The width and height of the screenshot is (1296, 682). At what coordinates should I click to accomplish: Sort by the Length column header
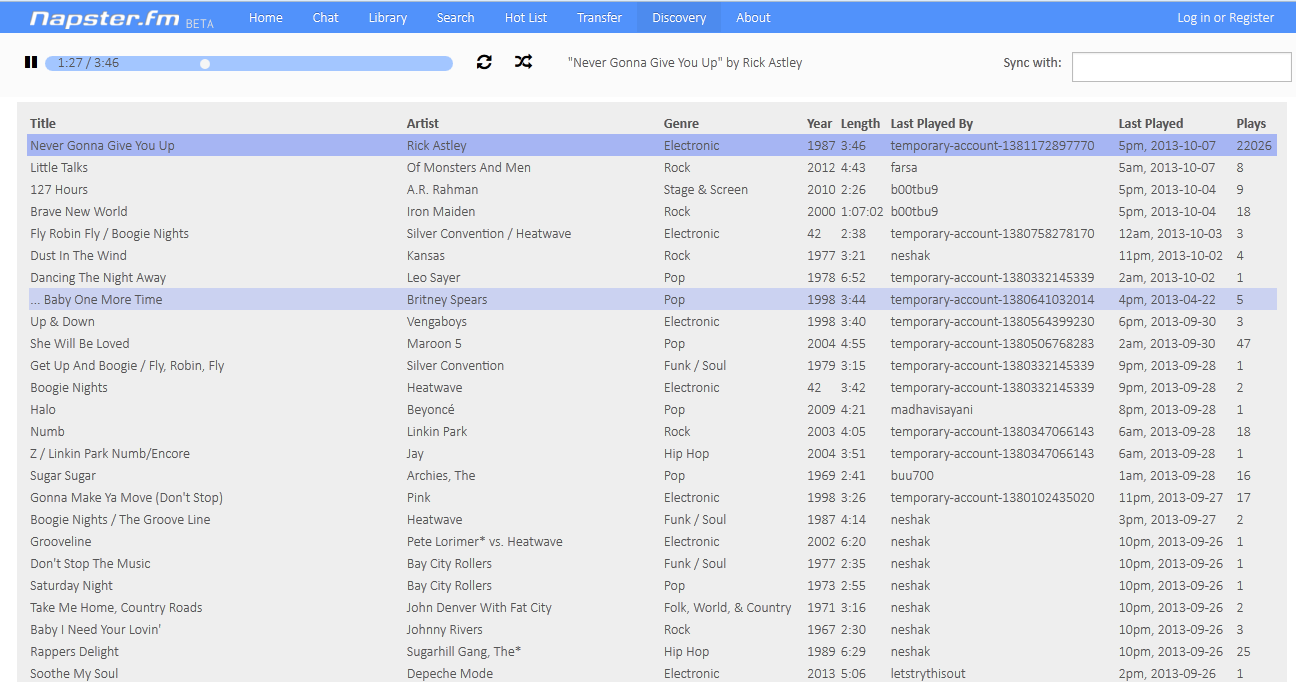860,124
